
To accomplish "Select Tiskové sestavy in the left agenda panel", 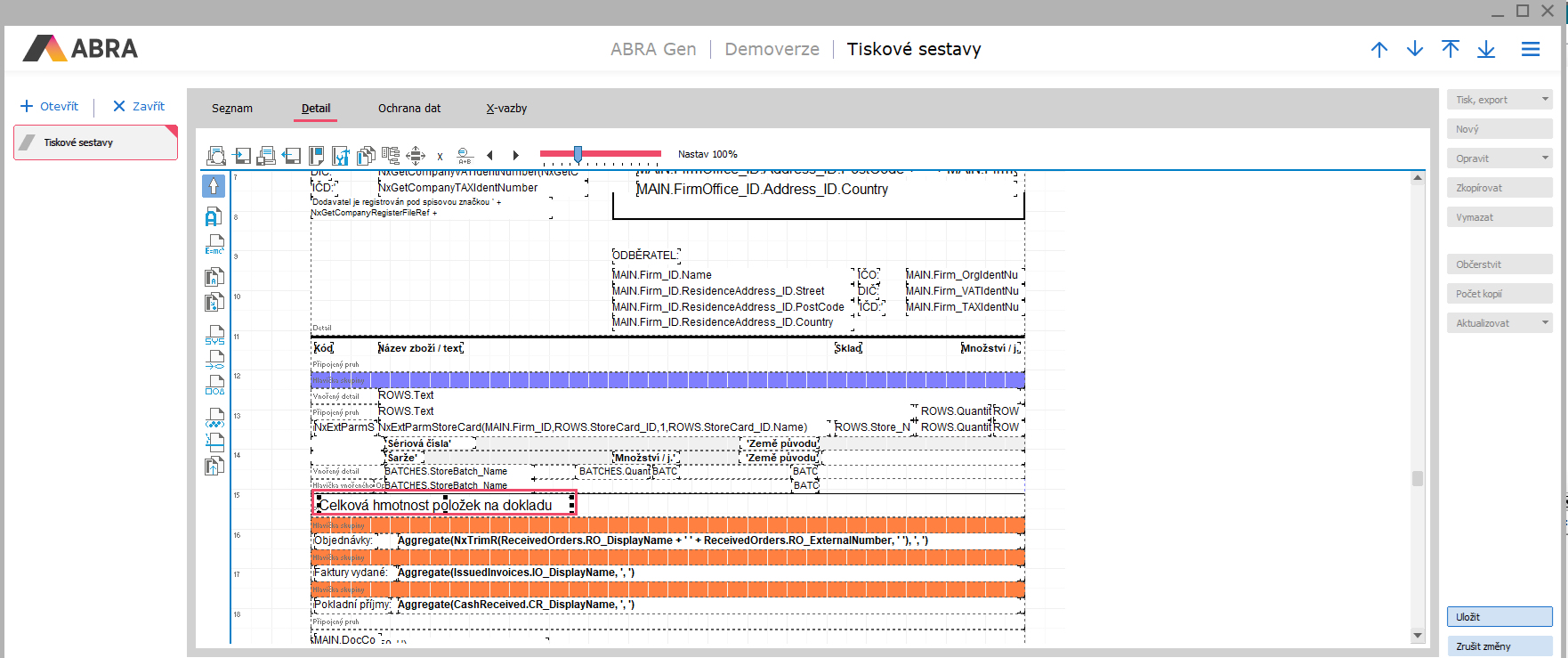I will [95, 142].
